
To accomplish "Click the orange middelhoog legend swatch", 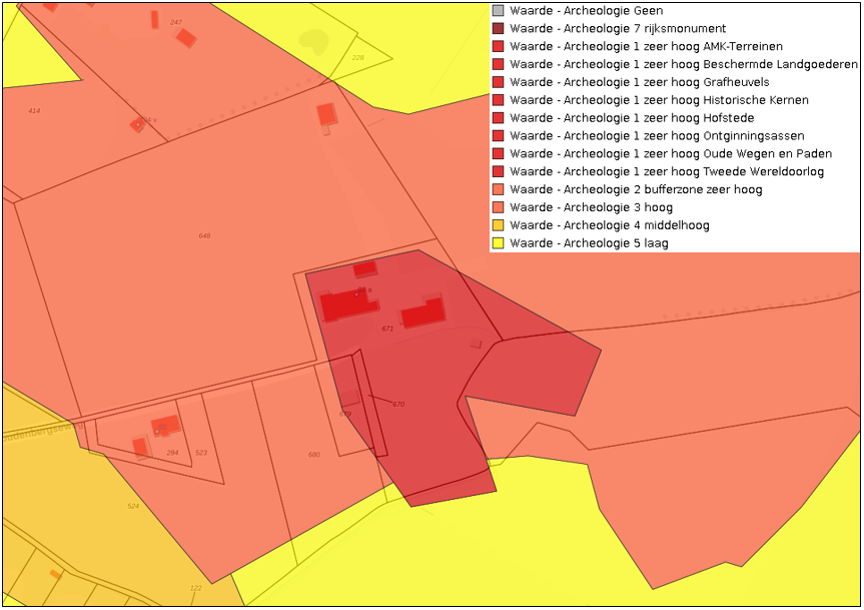I will click(x=498, y=225).
